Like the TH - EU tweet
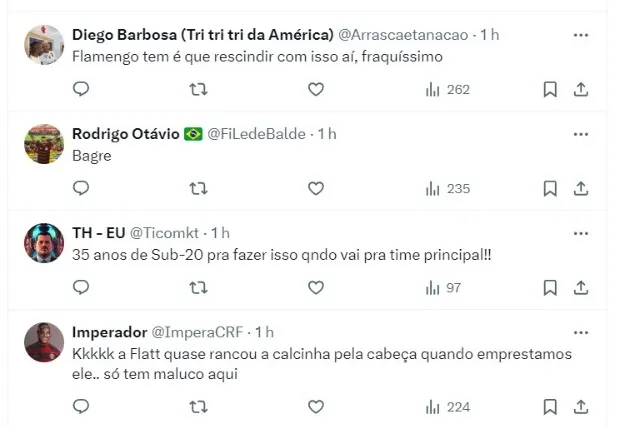The width and height of the screenshot is (620, 426). pyautogui.click(x=316, y=287)
